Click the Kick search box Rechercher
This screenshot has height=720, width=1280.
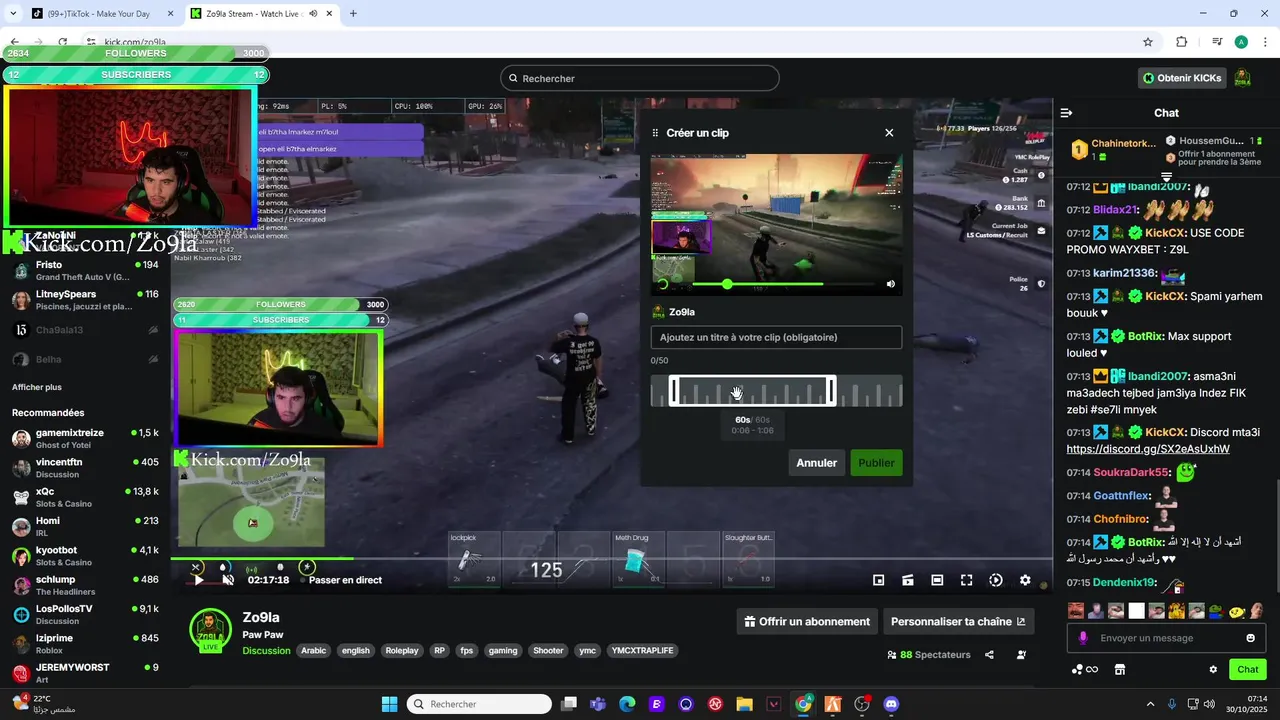click(x=640, y=78)
